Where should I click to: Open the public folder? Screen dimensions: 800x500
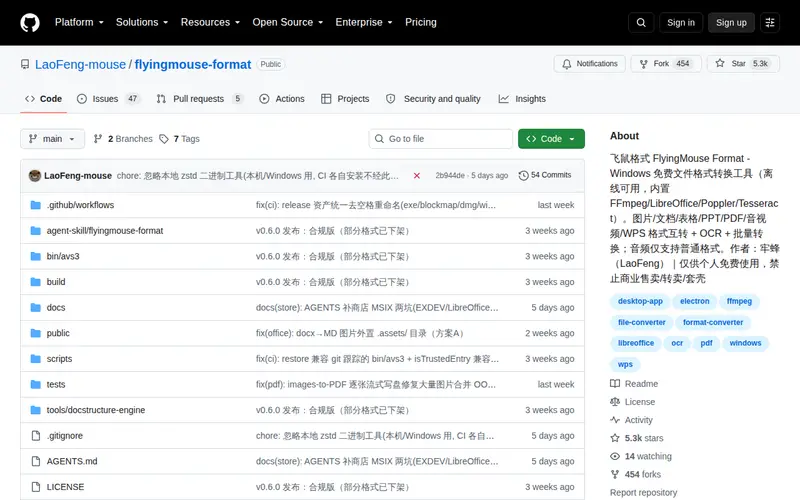coord(58,333)
